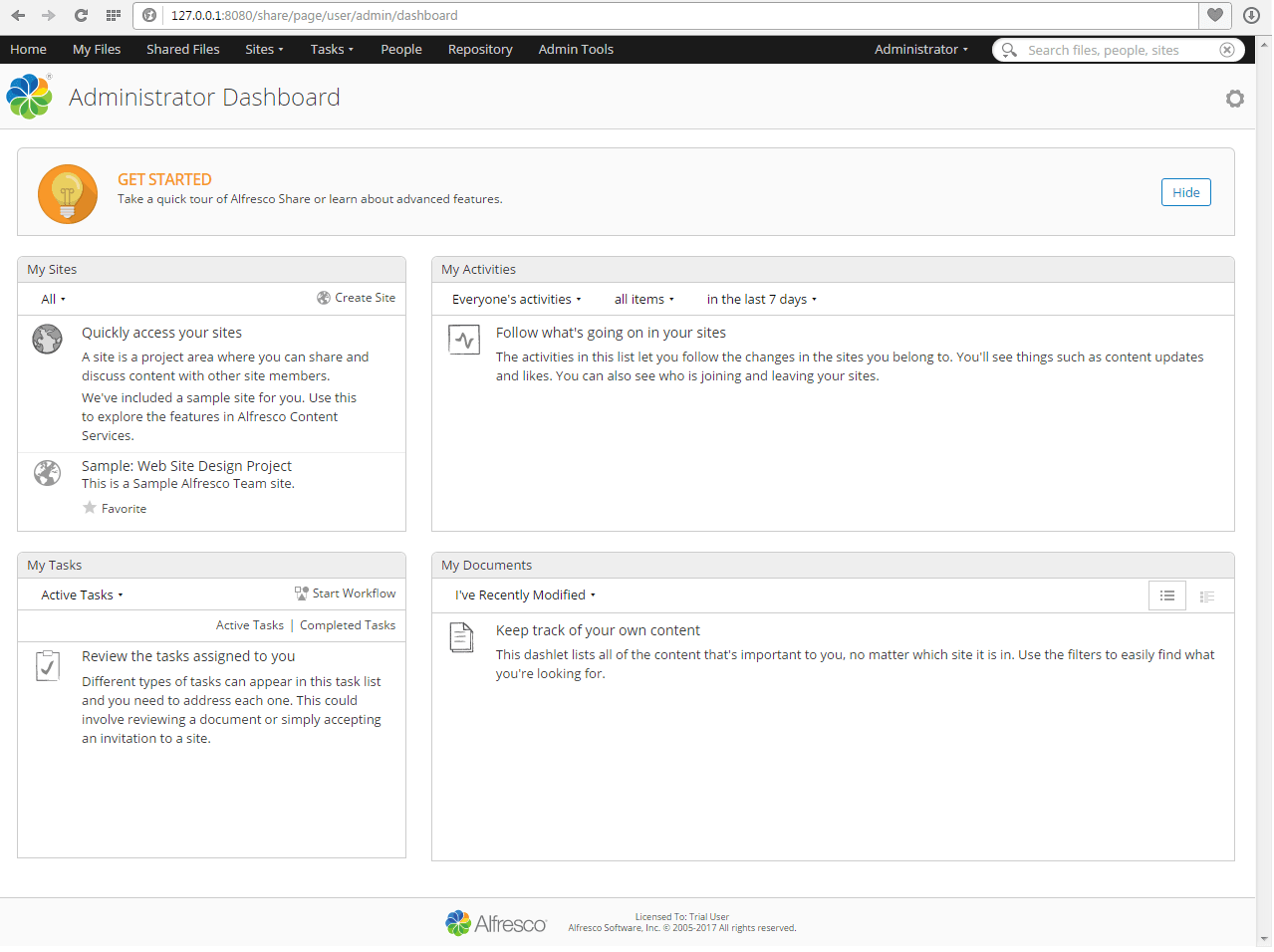
Task: Click the page vertical scrollbar
Action: 1265,490
